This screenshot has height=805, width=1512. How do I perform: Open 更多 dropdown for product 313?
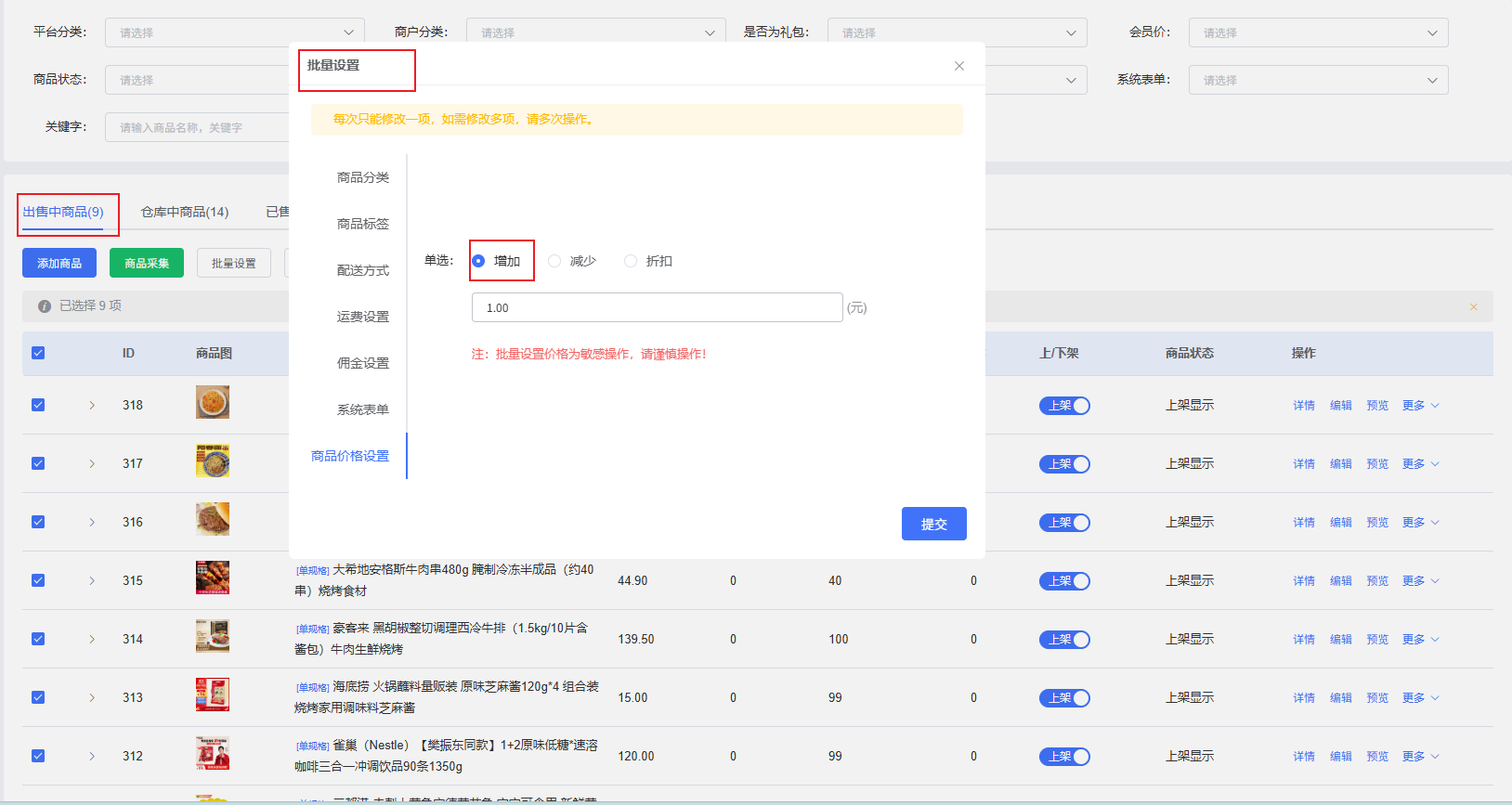coord(1420,697)
